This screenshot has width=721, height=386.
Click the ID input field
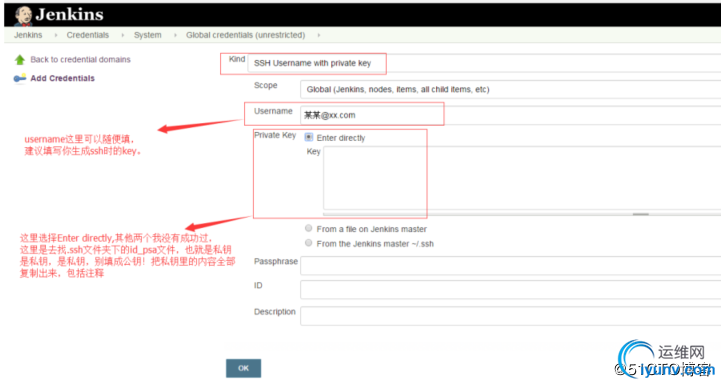[510, 290]
